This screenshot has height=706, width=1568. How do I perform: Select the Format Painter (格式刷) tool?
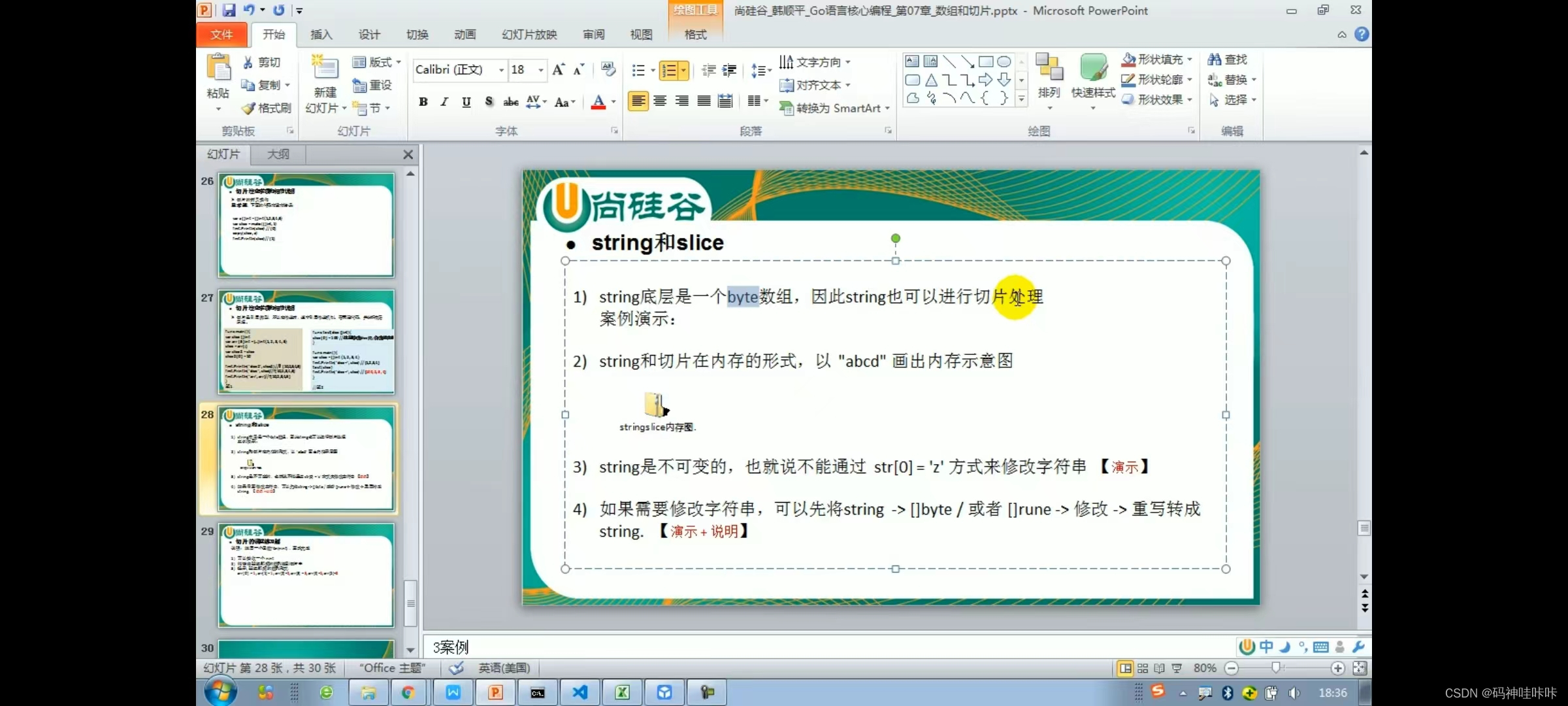pyautogui.click(x=267, y=108)
